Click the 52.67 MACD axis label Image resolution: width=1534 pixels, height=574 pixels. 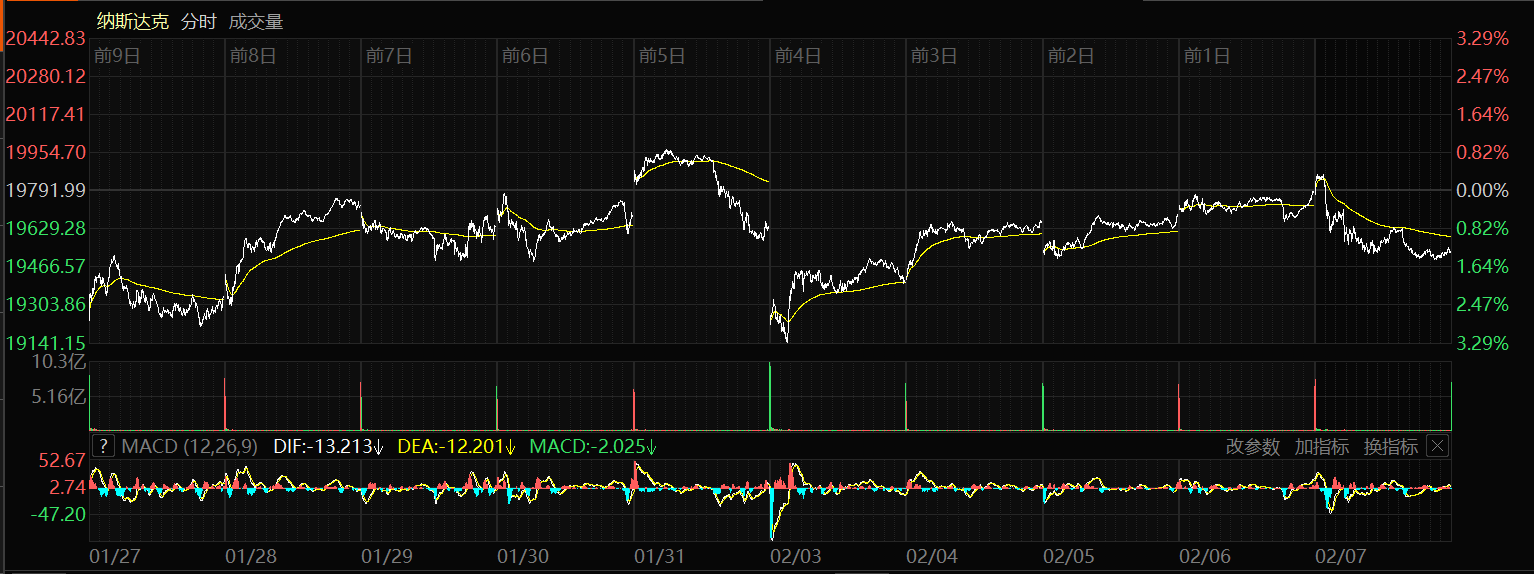[x=62, y=461]
